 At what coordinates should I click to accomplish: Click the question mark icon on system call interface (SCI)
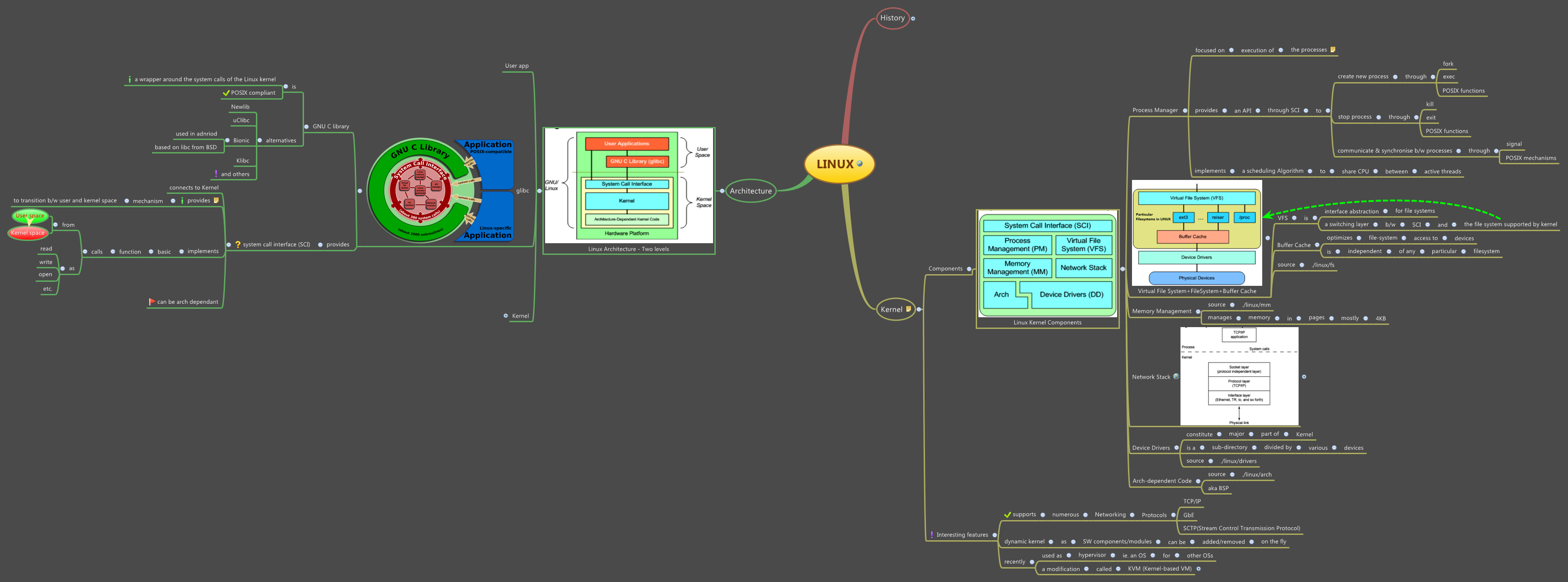[x=238, y=245]
